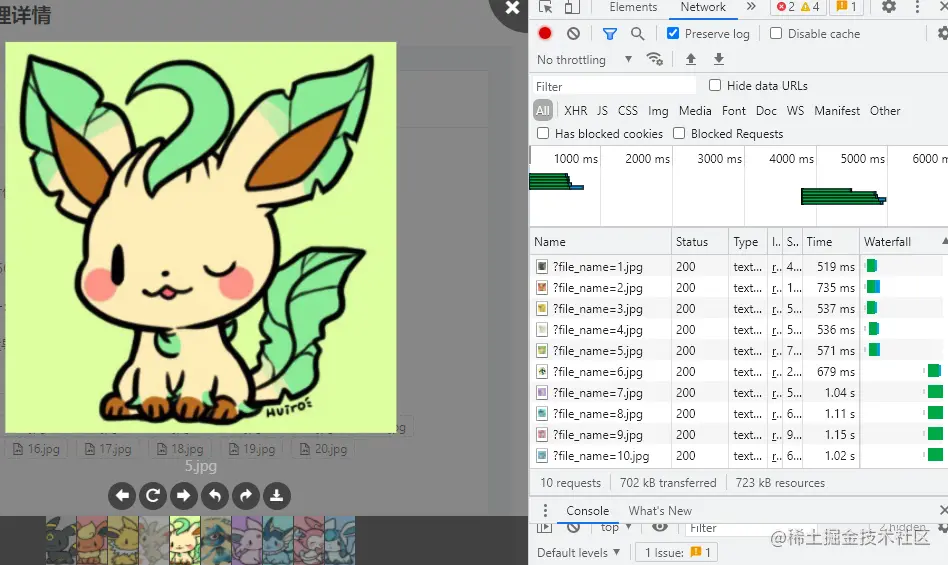948x565 pixels.
Task: Click the Import HAR file upload icon
Action: pyautogui.click(x=690, y=59)
